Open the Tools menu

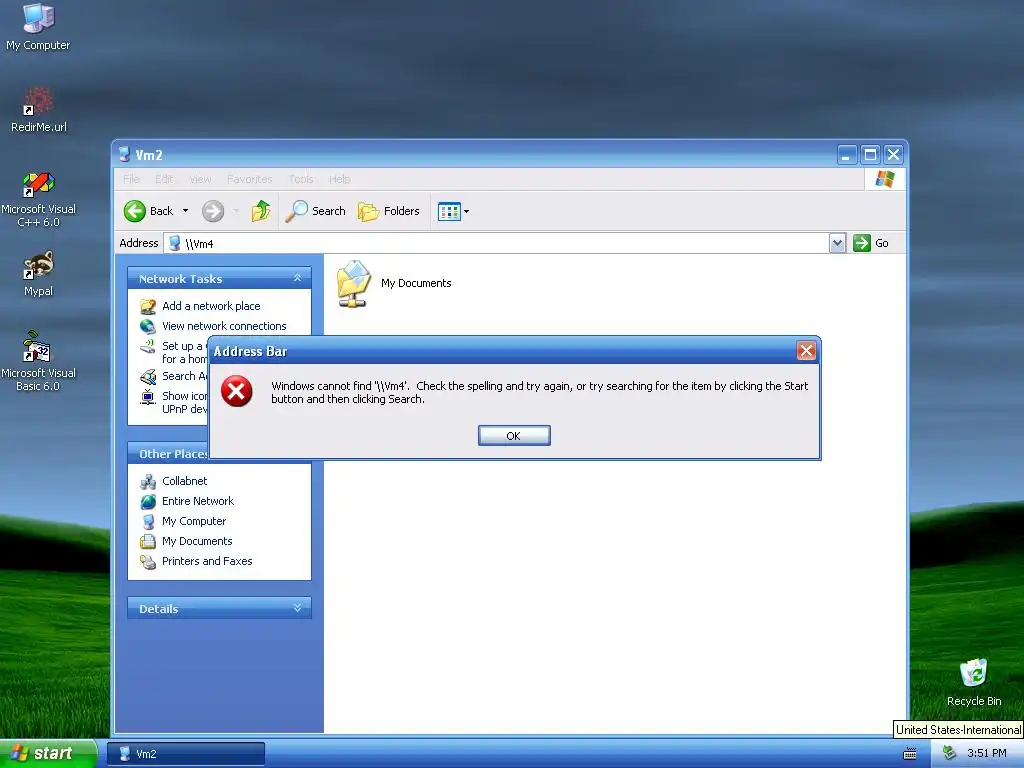tap(301, 179)
